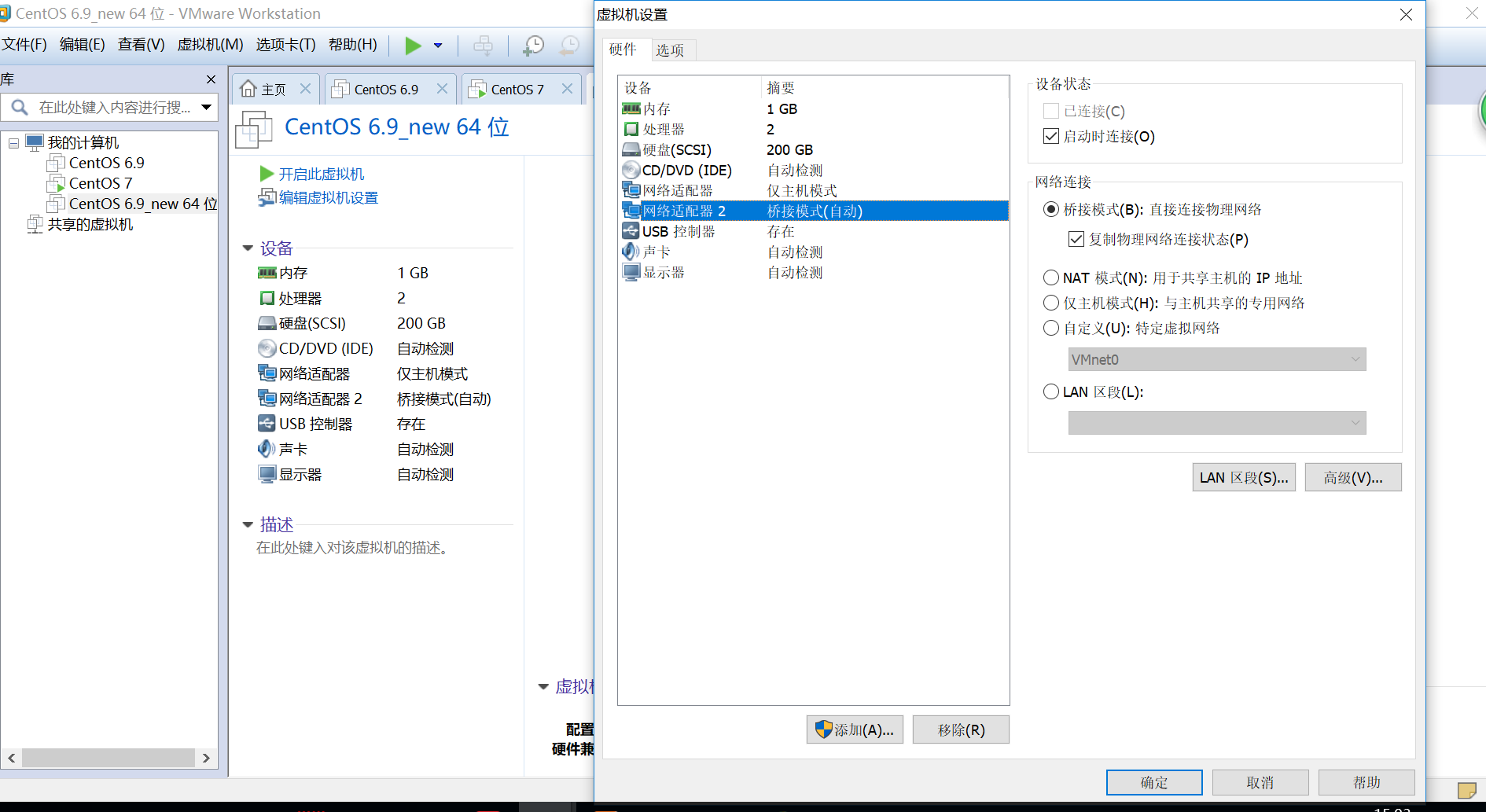Image resolution: width=1486 pixels, height=812 pixels.
Task: Collapse the 描述 section
Action: [x=248, y=524]
